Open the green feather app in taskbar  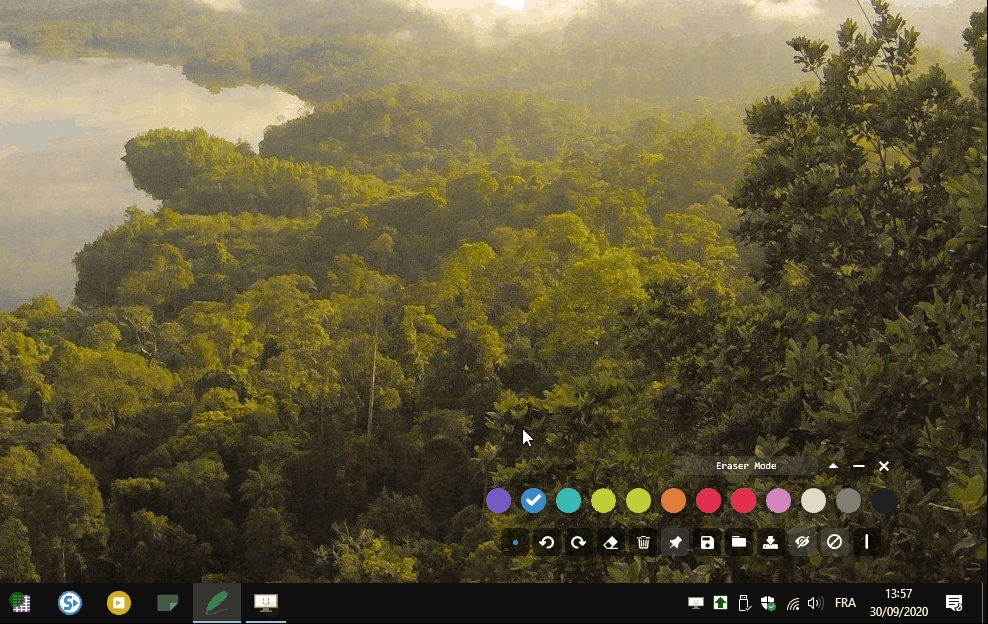[x=217, y=603]
